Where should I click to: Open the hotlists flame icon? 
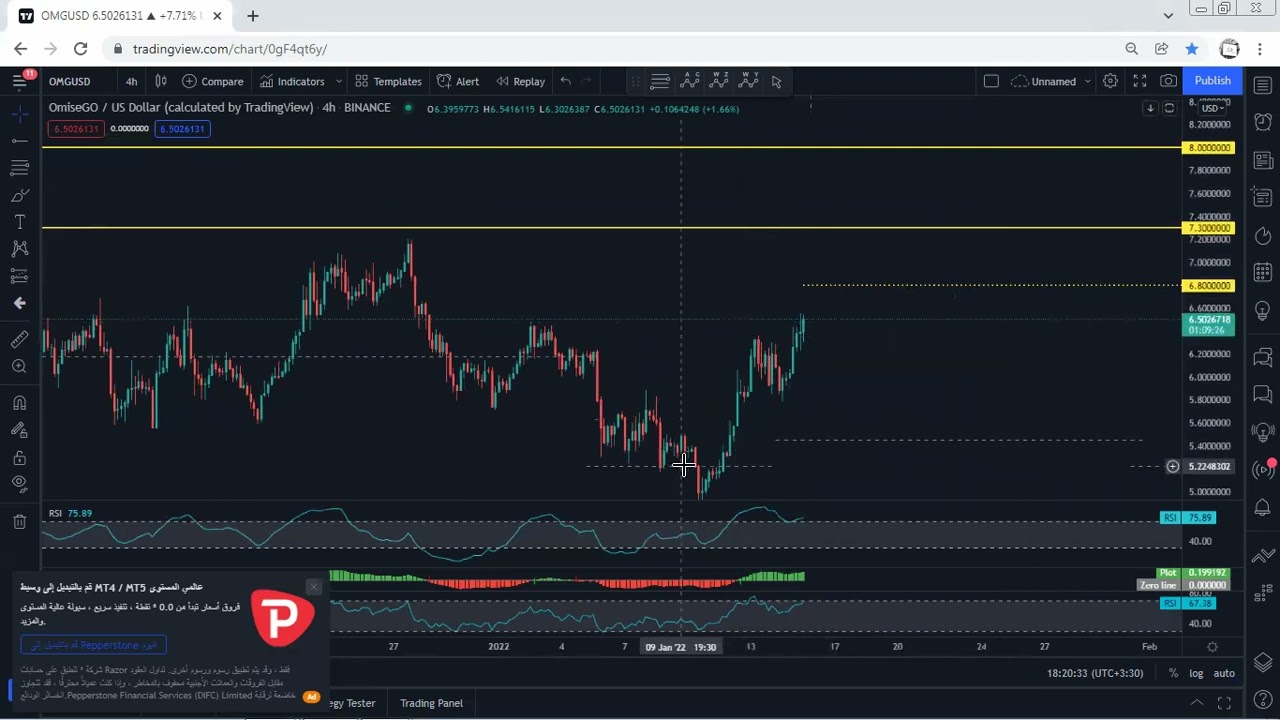point(1263,236)
